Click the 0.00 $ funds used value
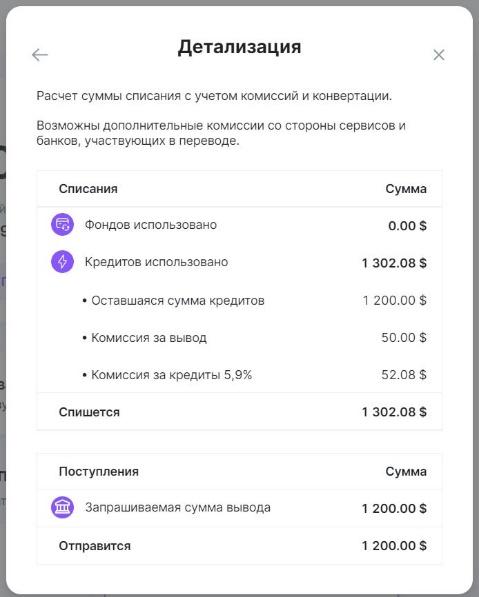479x597 pixels. coord(407,226)
